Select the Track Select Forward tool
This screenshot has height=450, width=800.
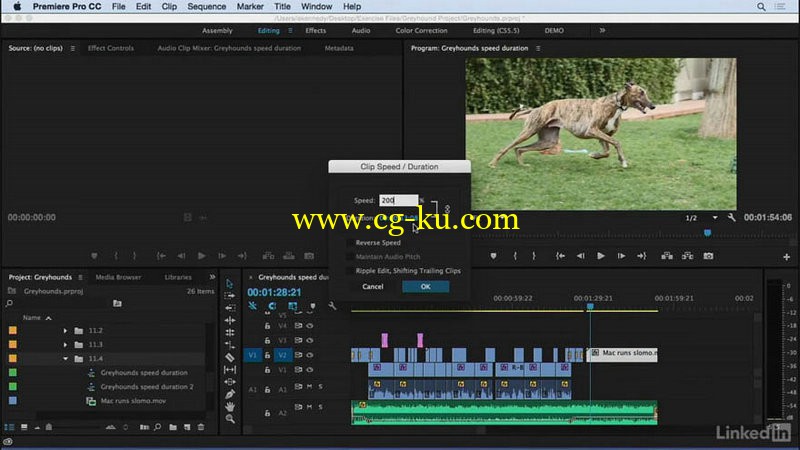pyautogui.click(x=230, y=296)
